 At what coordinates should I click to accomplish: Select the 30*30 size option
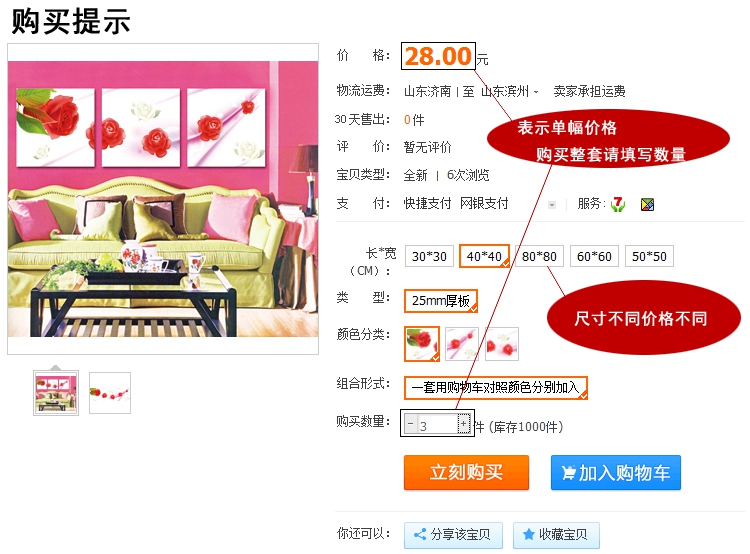pyautogui.click(x=429, y=256)
